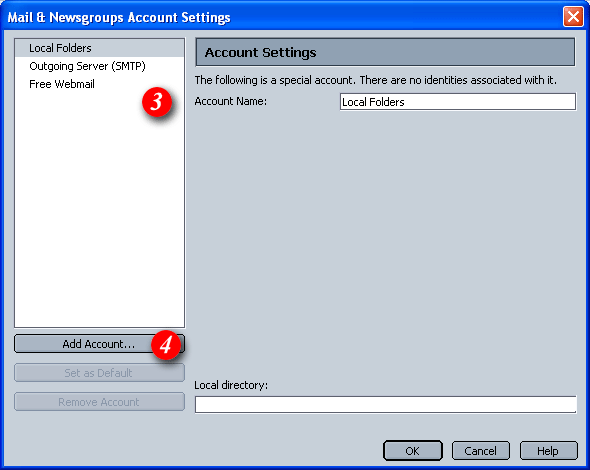Click the Add Account... button
590x470 pixels.
coord(99,344)
